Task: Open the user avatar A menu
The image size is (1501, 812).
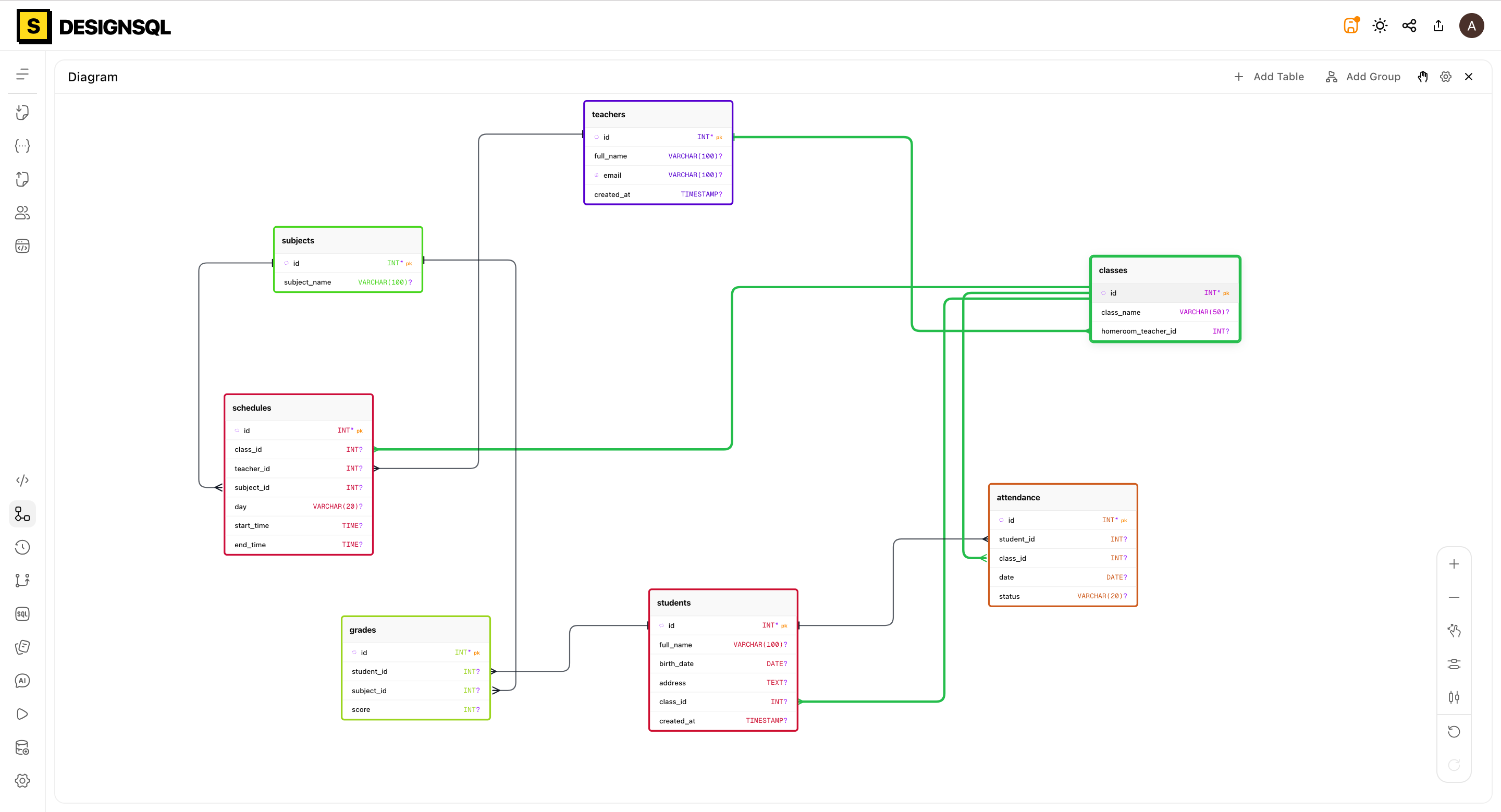Action: 1471,26
